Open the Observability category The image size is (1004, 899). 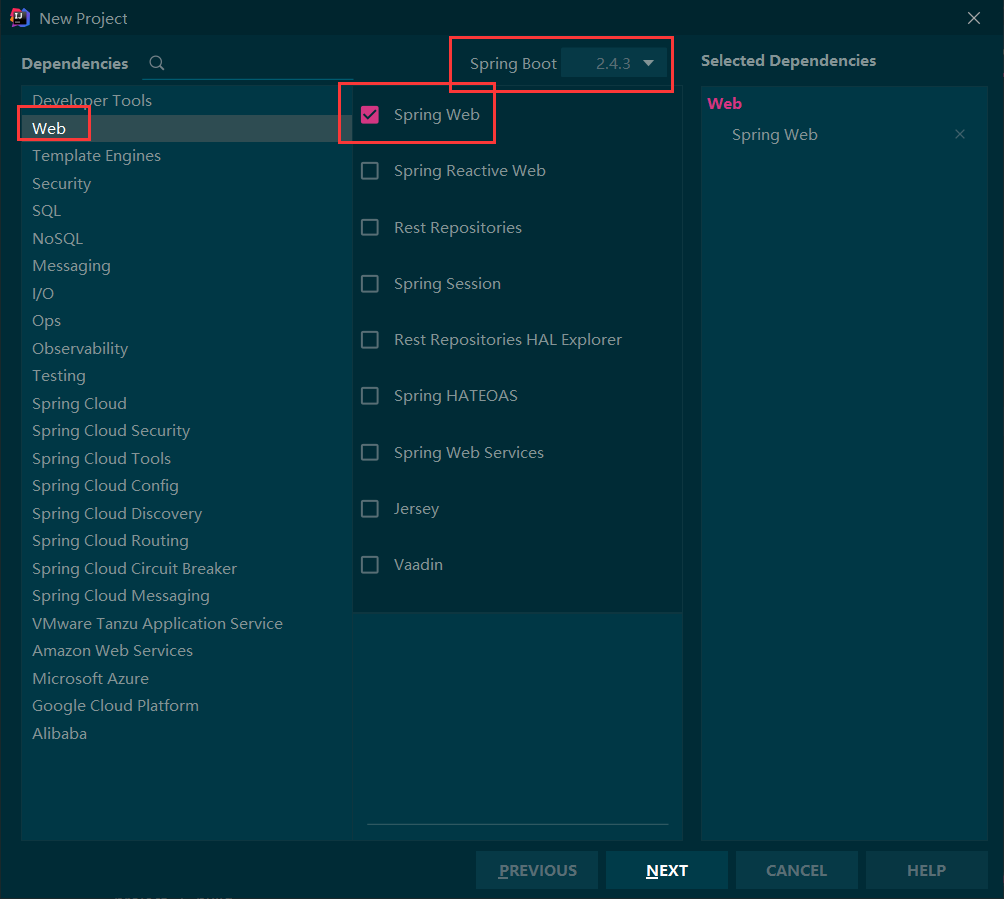pyautogui.click(x=186, y=348)
